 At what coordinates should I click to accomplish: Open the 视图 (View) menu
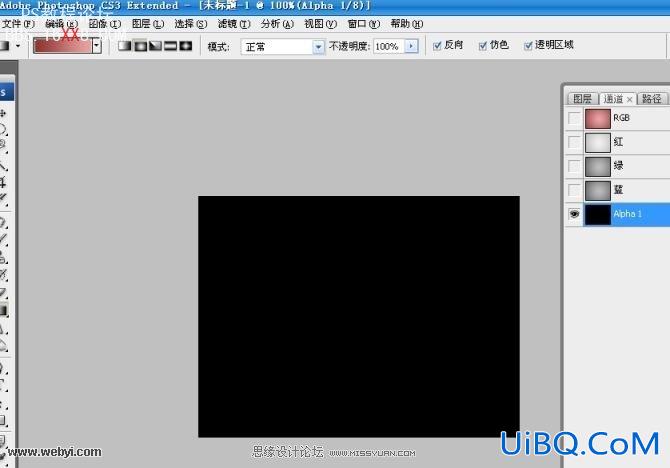[x=320, y=24]
